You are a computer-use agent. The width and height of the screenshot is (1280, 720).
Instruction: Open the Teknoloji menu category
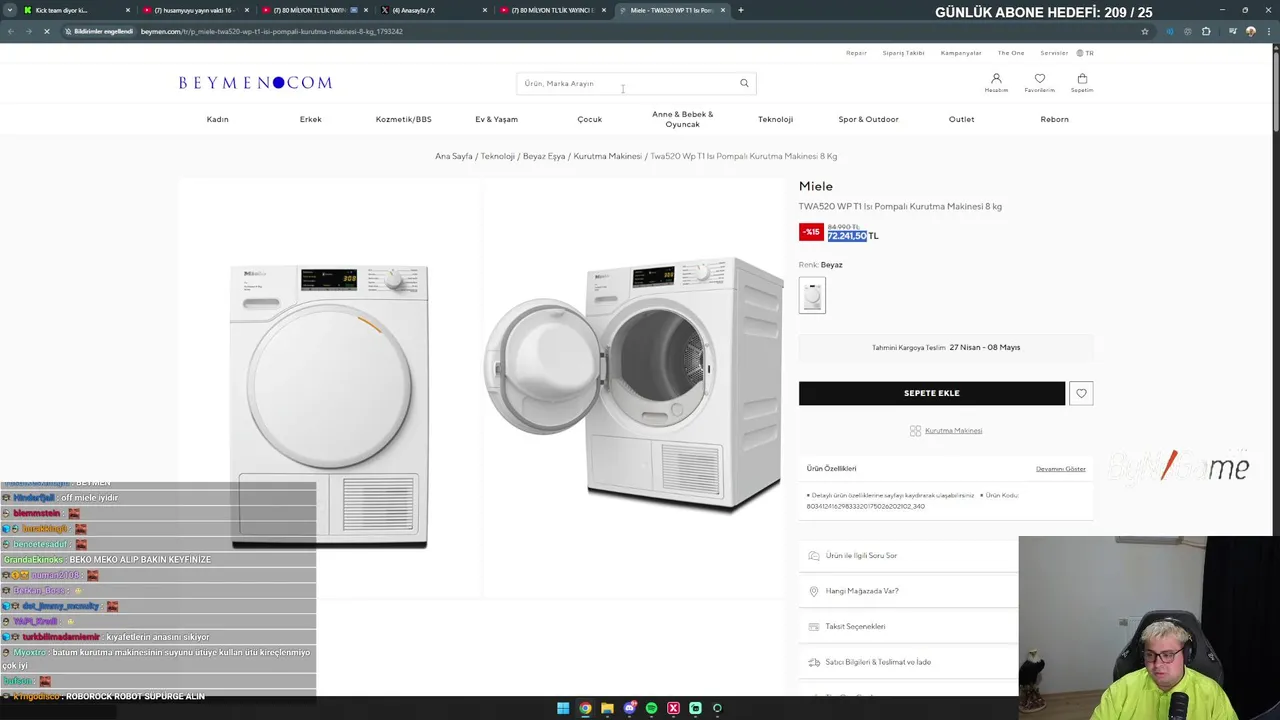[776, 119]
